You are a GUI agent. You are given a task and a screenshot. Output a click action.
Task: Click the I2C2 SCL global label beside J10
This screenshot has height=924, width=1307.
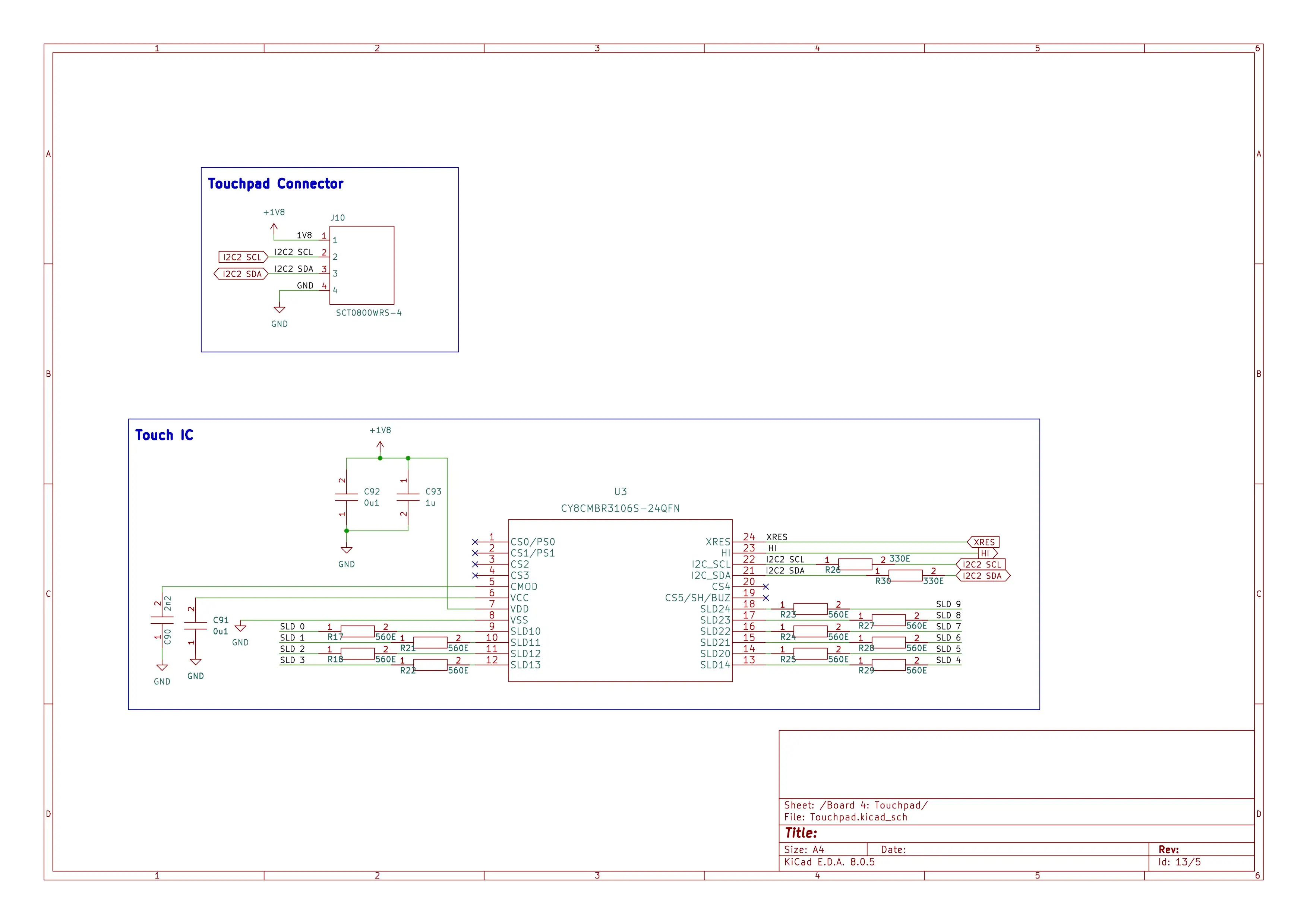point(243,257)
